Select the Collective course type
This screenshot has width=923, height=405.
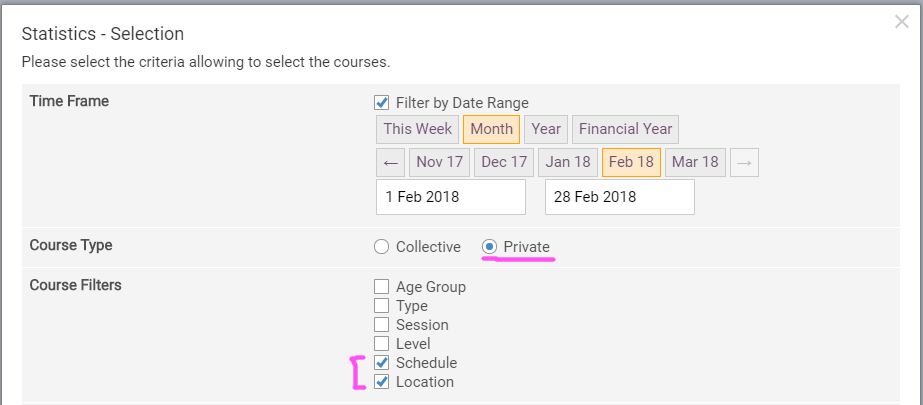coord(381,247)
